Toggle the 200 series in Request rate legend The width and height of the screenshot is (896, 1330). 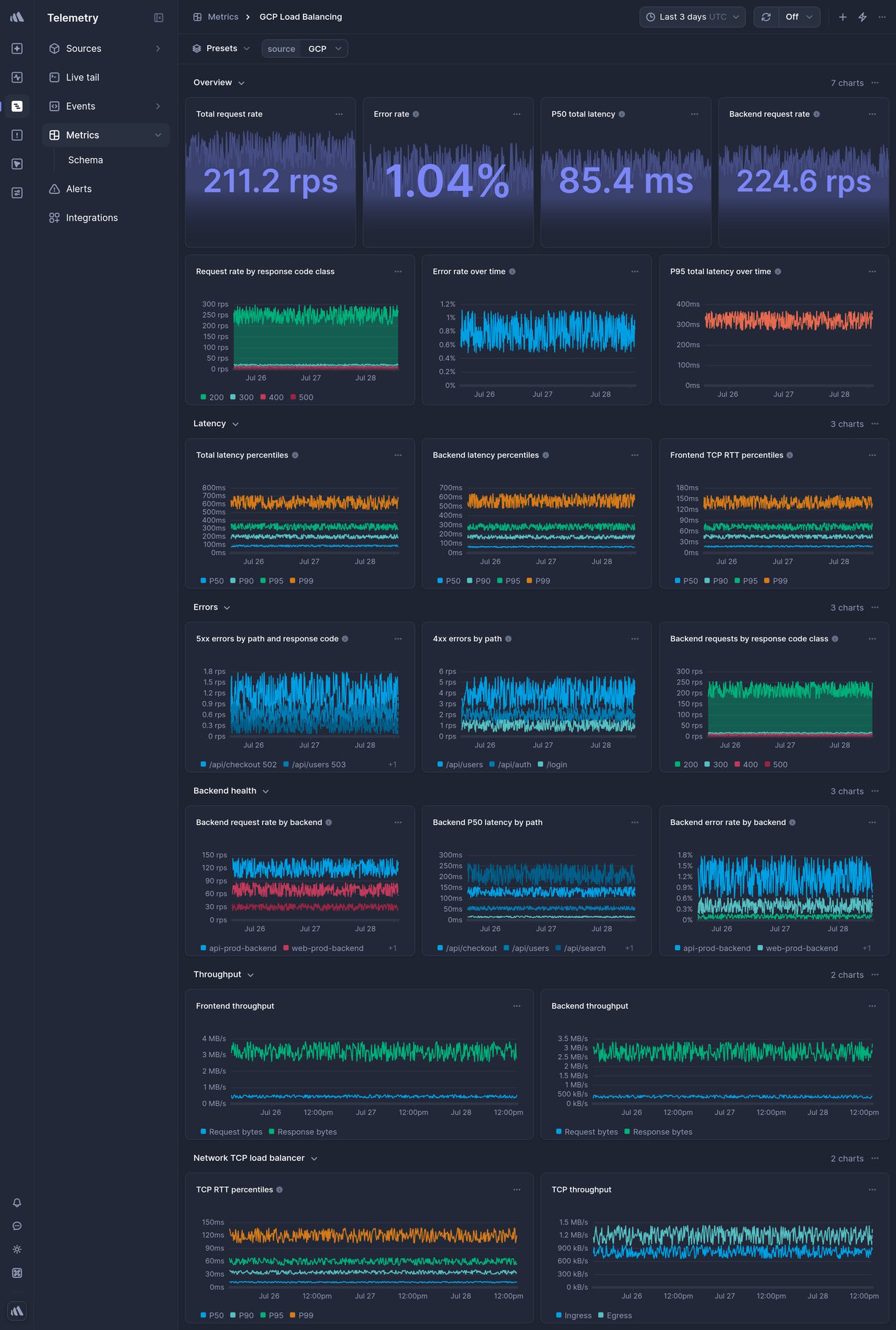[x=212, y=397]
